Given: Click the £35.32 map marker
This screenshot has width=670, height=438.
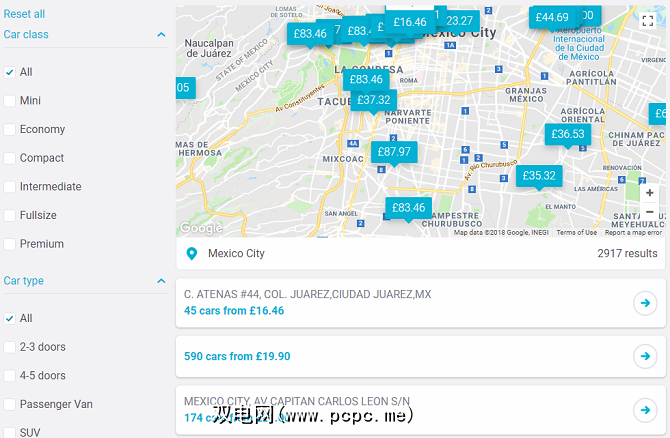Looking at the screenshot, I should point(539,176).
